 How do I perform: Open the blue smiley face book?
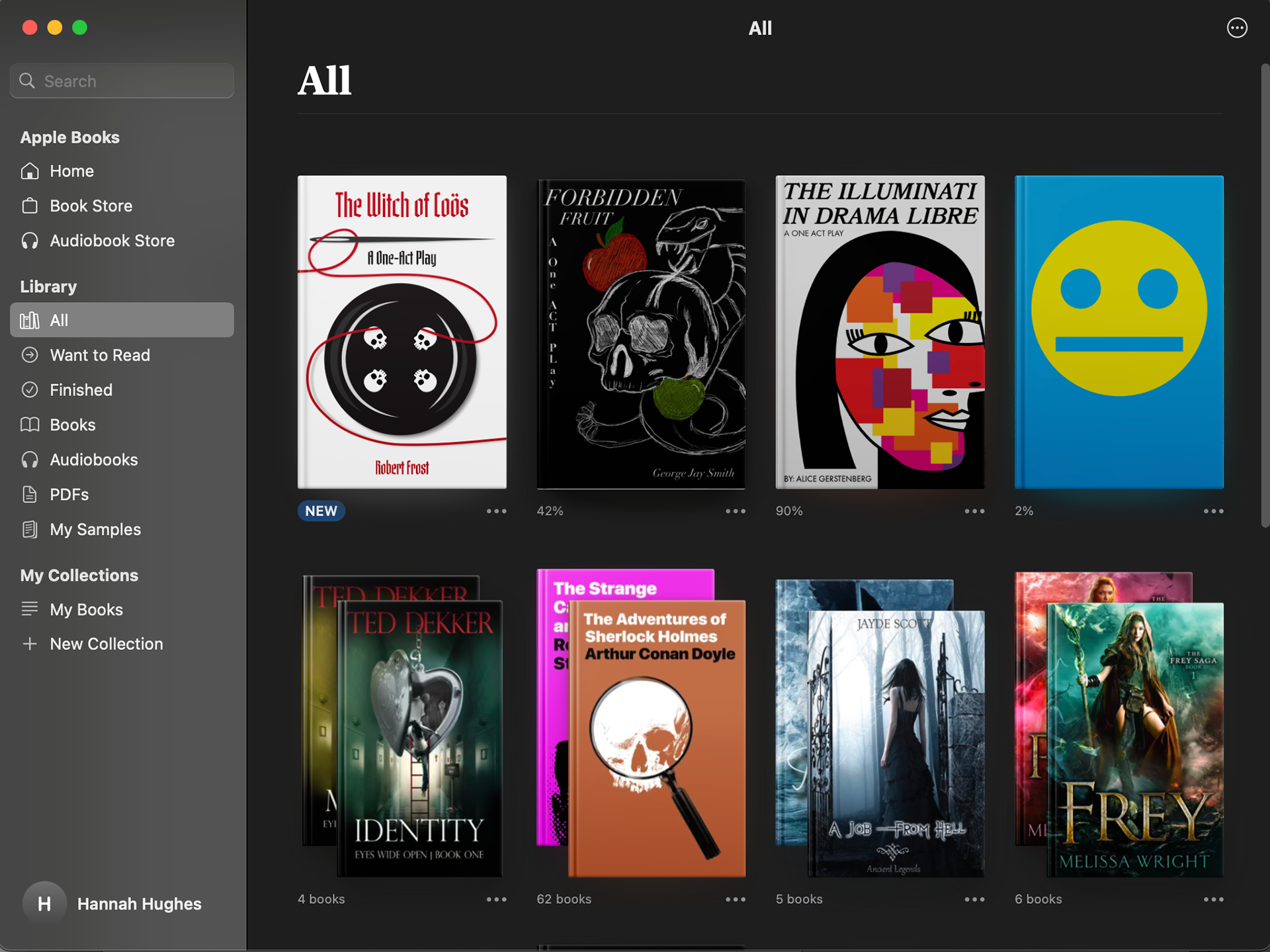click(1119, 332)
